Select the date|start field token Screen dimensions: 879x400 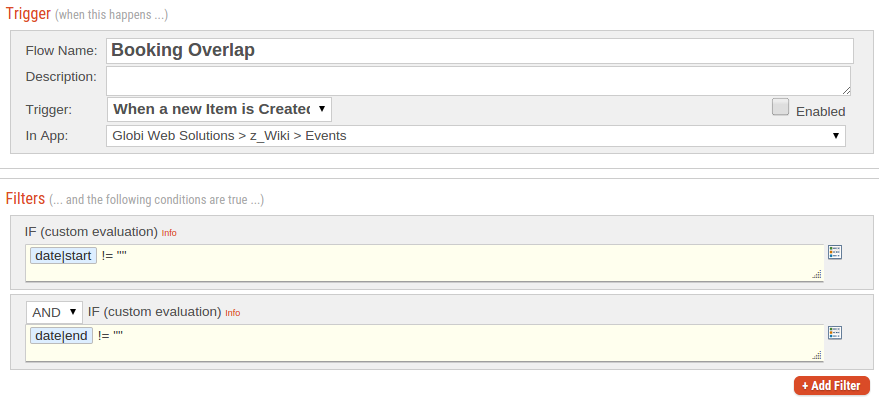pos(63,256)
